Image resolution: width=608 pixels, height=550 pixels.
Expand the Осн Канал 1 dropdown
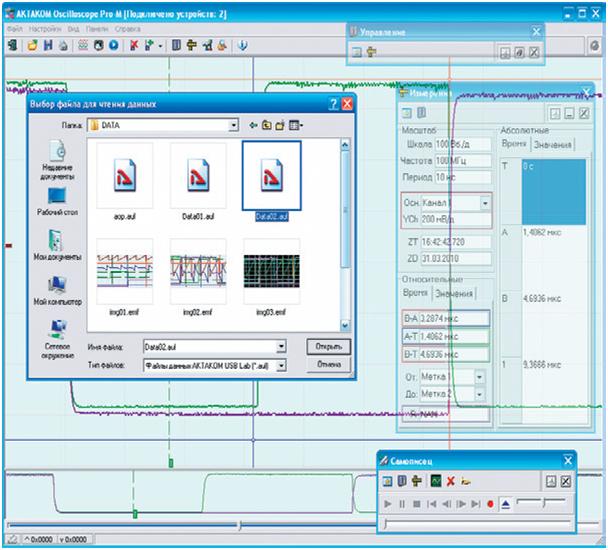pos(485,202)
